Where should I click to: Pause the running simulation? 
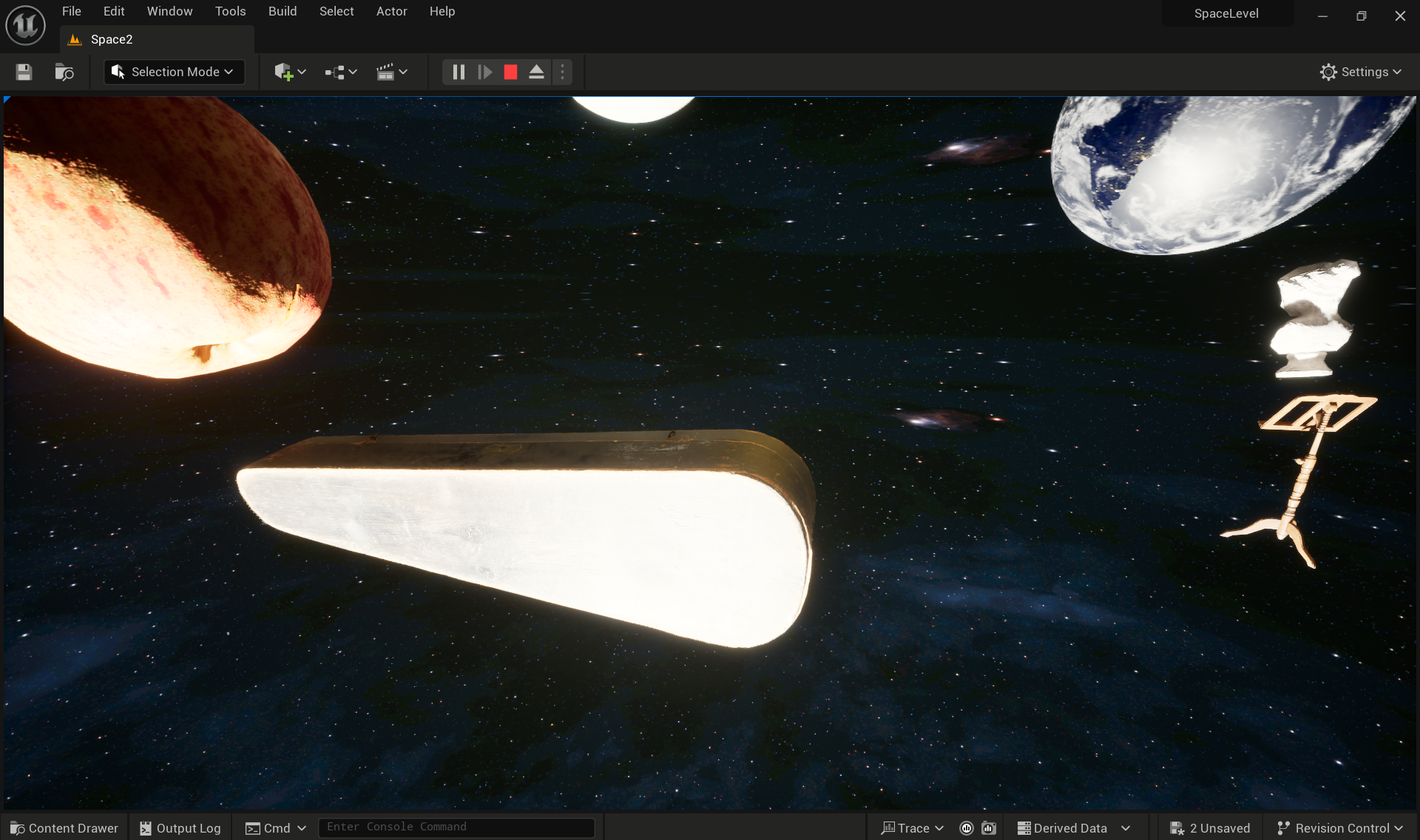[x=459, y=72]
